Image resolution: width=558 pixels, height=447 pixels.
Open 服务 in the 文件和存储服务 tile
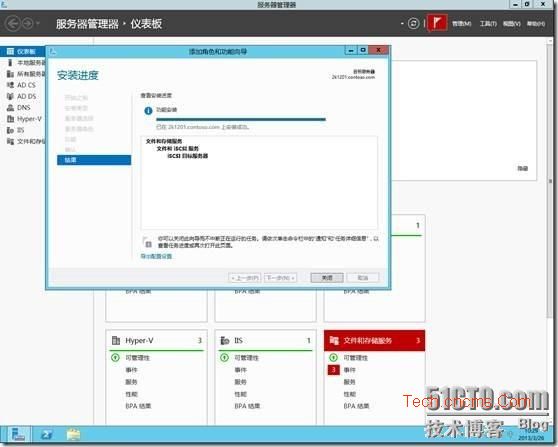pyautogui.click(x=349, y=382)
